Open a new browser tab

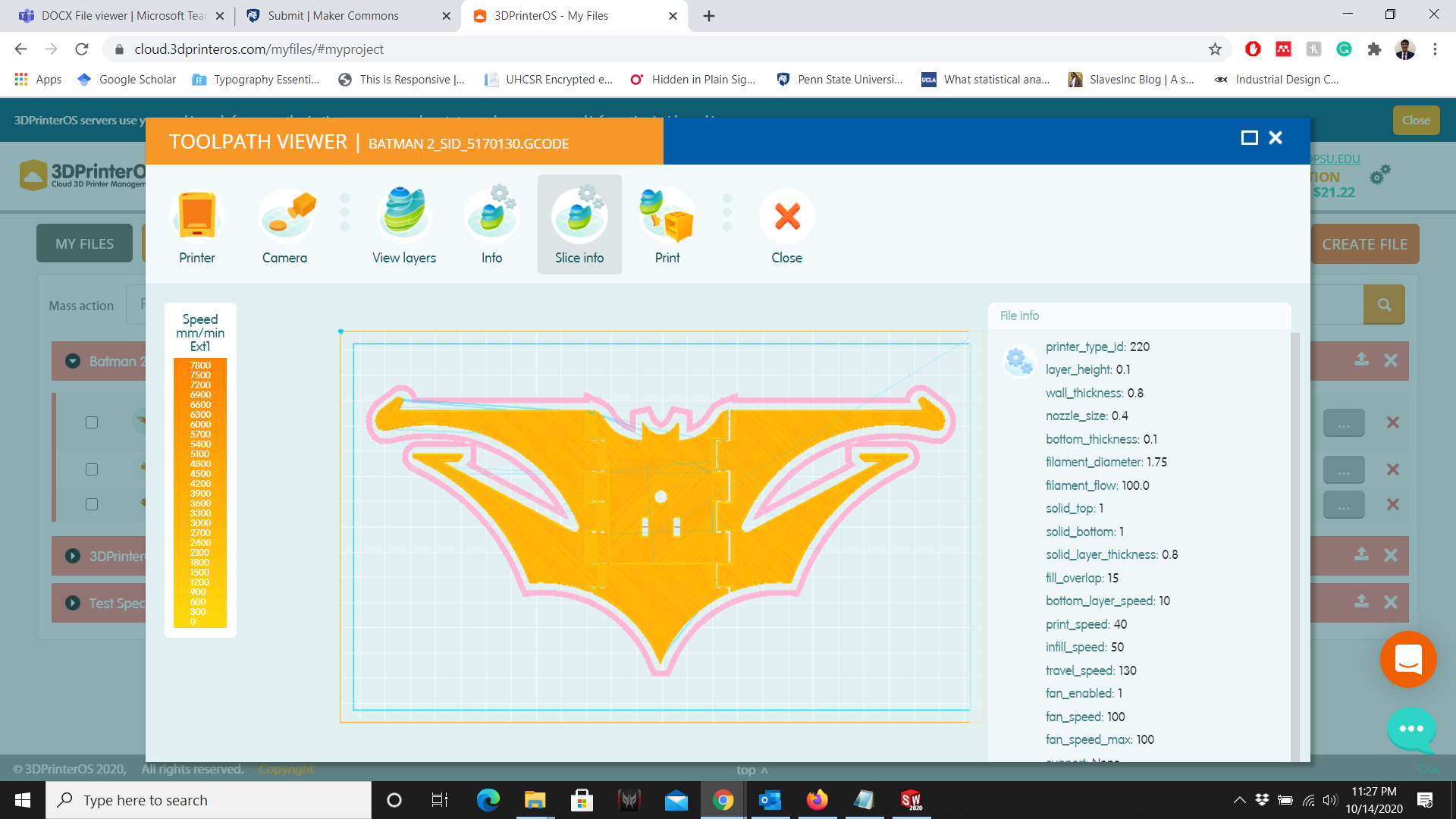click(x=709, y=16)
